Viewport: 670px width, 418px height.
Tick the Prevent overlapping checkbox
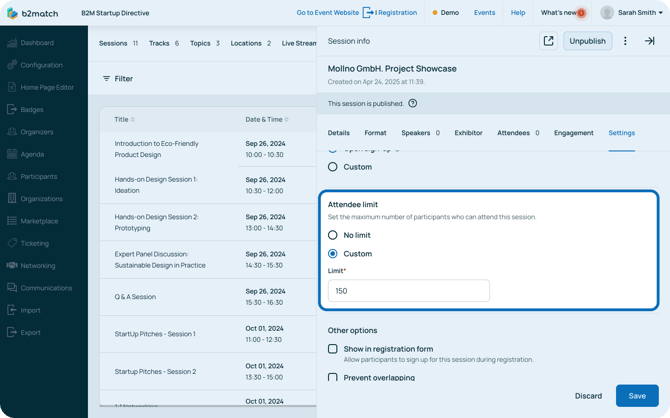click(332, 377)
